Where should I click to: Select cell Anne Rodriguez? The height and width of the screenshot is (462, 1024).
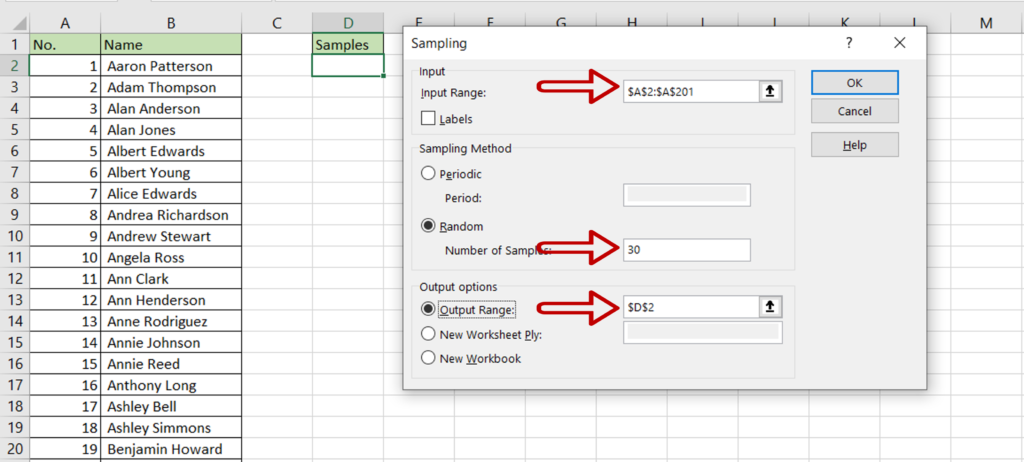(171, 322)
